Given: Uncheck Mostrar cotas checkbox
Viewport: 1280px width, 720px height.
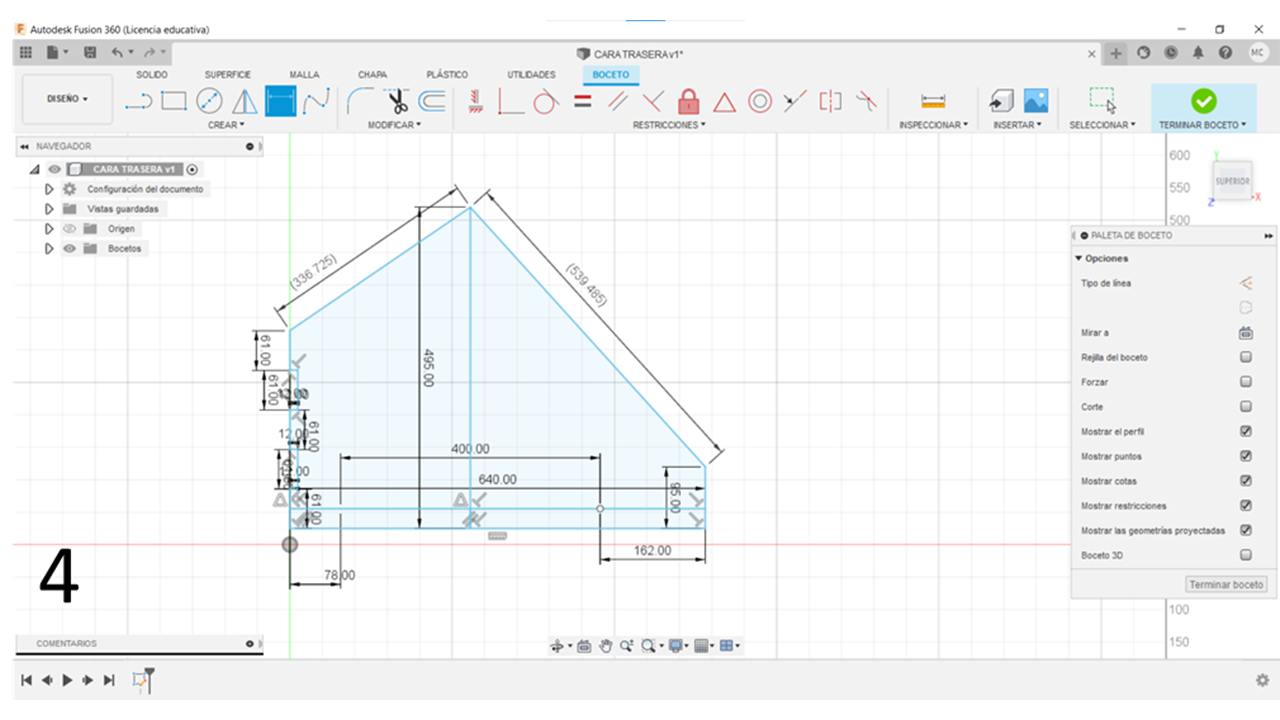Looking at the screenshot, I should (1246, 481).
